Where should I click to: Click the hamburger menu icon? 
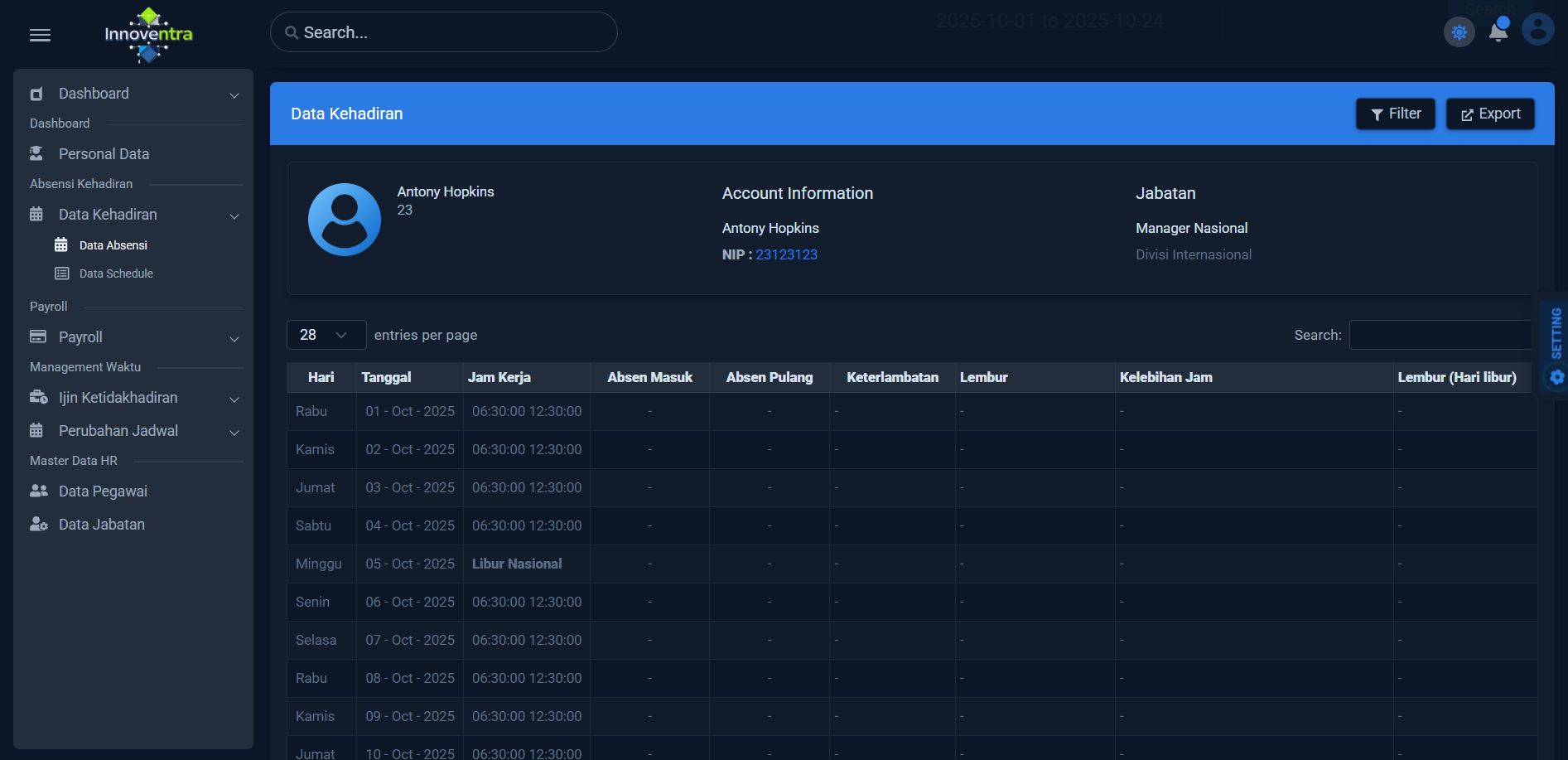pyautogui.click(x=40, y=35)
